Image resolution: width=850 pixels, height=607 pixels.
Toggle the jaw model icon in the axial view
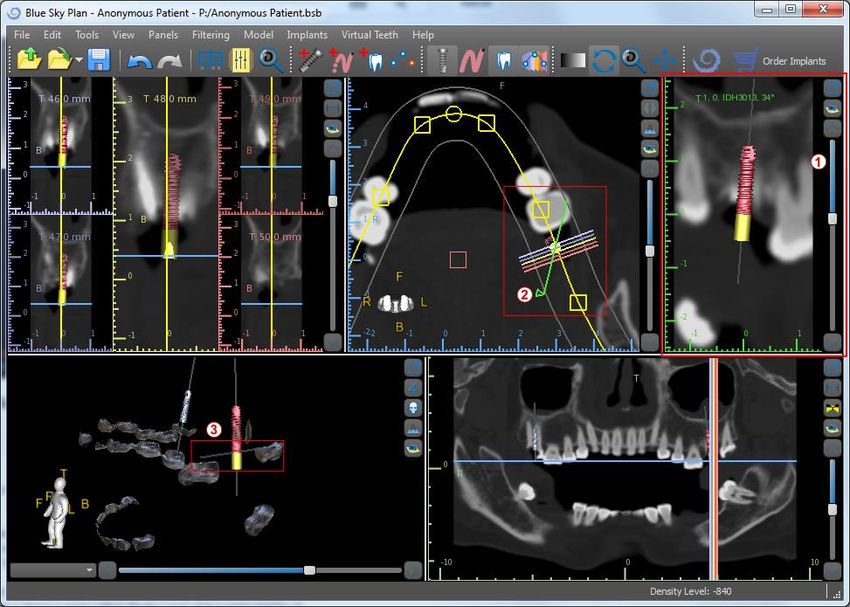tap(649, 148)
